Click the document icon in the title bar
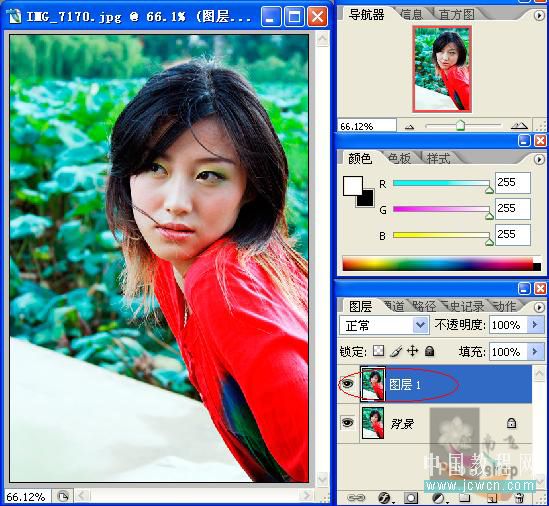 (x=14, y=16)
